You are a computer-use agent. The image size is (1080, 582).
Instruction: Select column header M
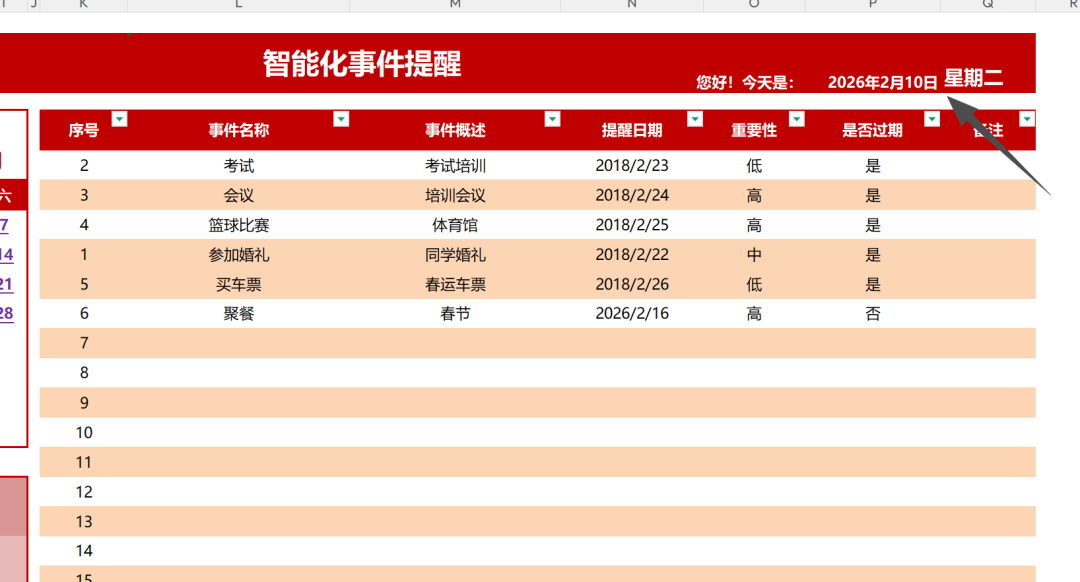(x=455, y=5)
